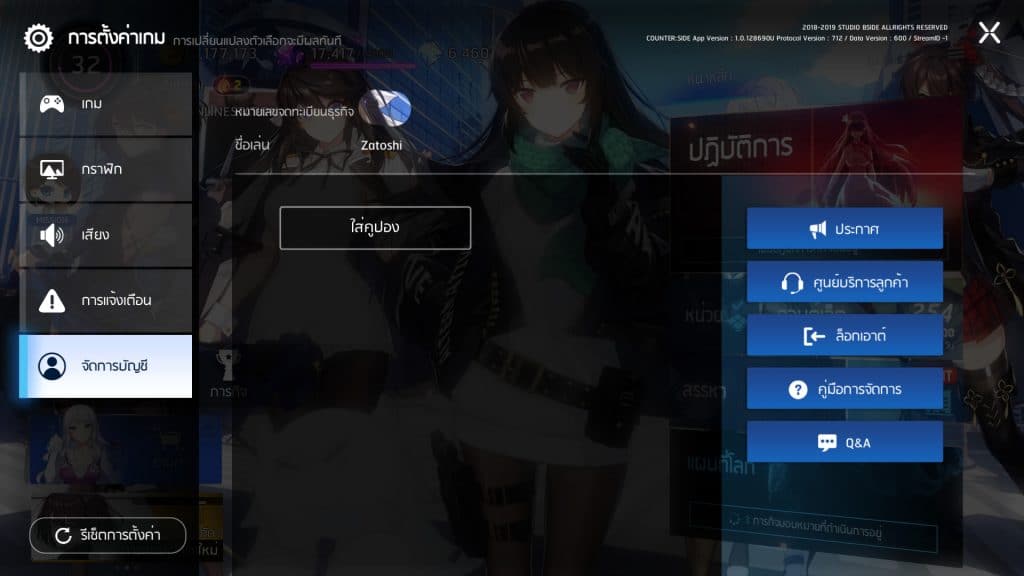Switch to the กราฟิก tab
1024x576 pixels.
pos(106,170)
